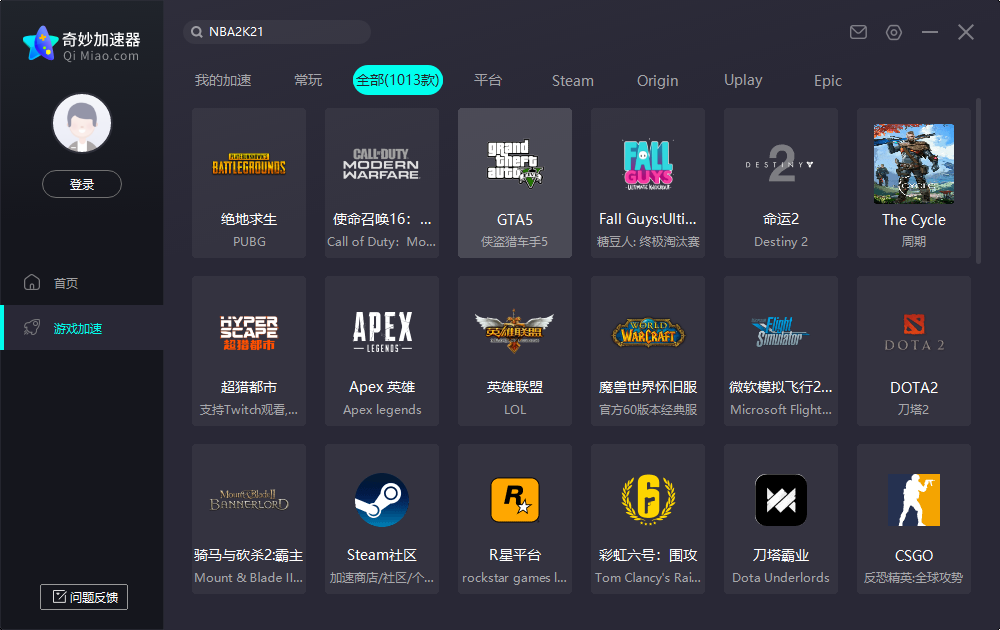Click the Flight Simulator logo
The height and width of the screenshot is (630, 1000).
pyautogui.click(x=779, y=332)
